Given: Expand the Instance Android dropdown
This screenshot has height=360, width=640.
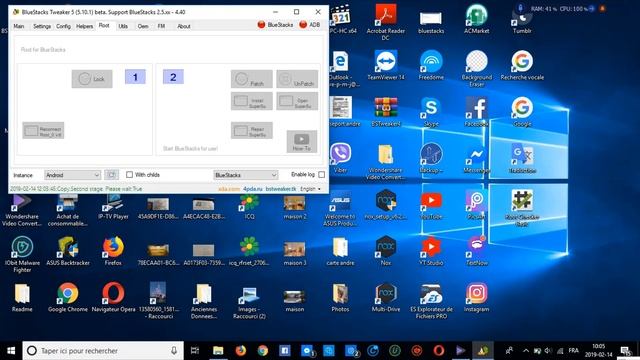Looking at the screenshot, I should (72, 175).
